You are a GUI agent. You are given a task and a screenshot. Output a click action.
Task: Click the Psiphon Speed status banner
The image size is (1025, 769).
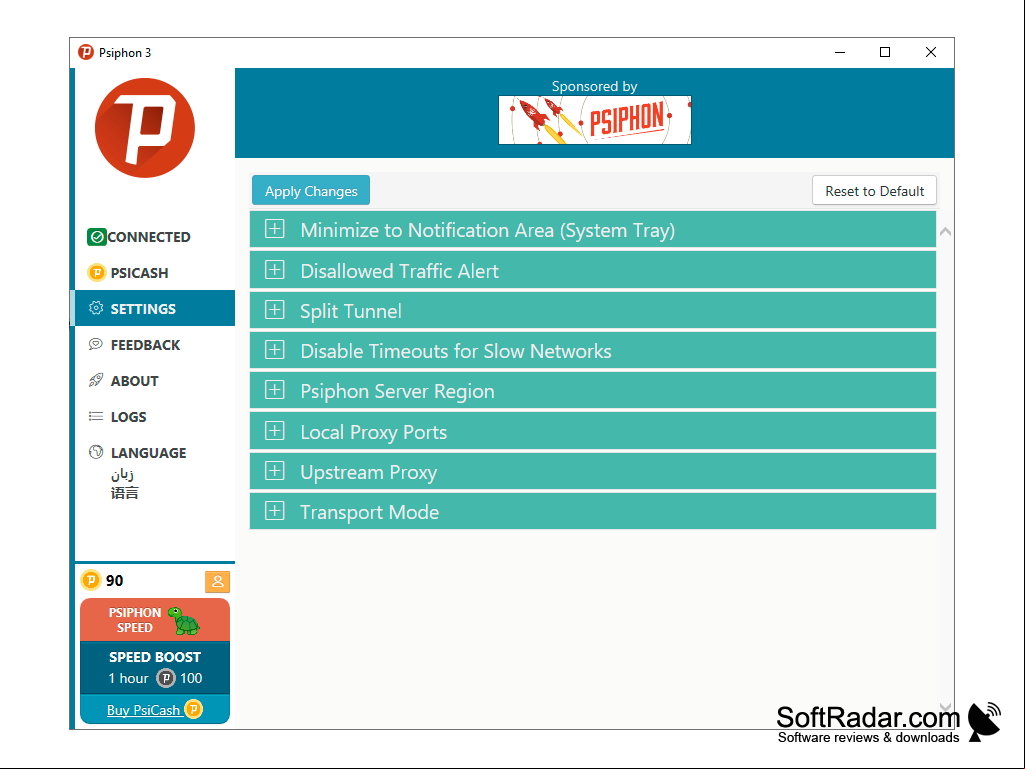[155, 620]
